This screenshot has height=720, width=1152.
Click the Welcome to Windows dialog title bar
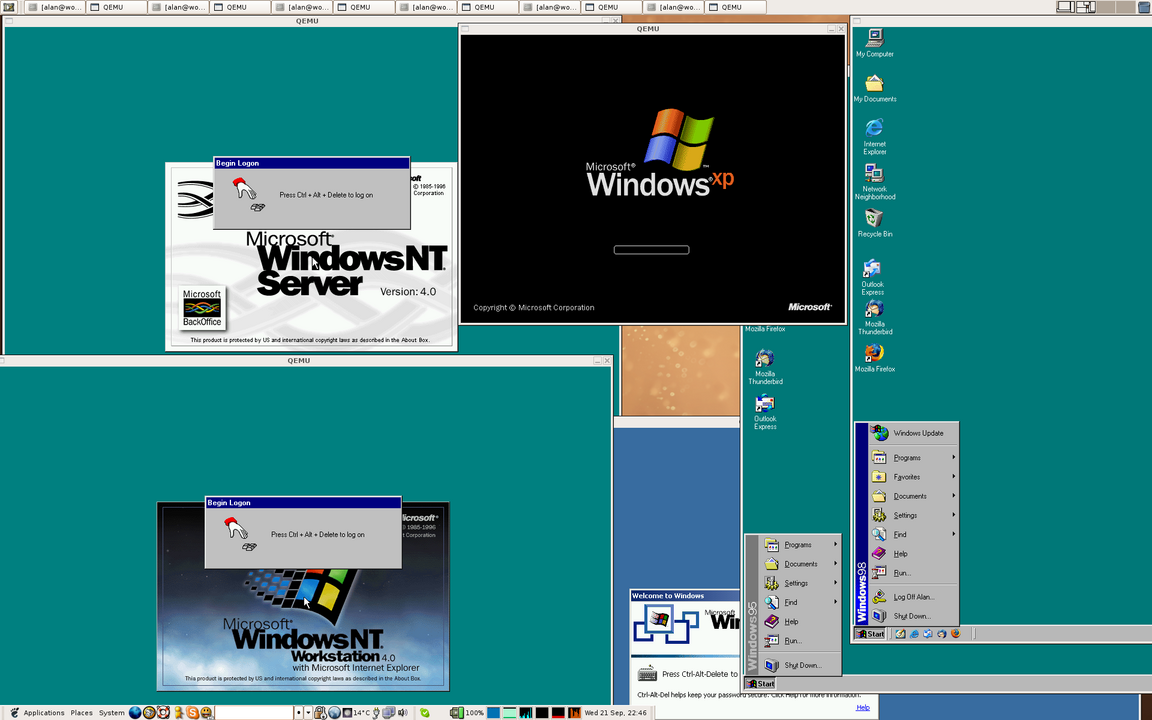tap(685, 596)
